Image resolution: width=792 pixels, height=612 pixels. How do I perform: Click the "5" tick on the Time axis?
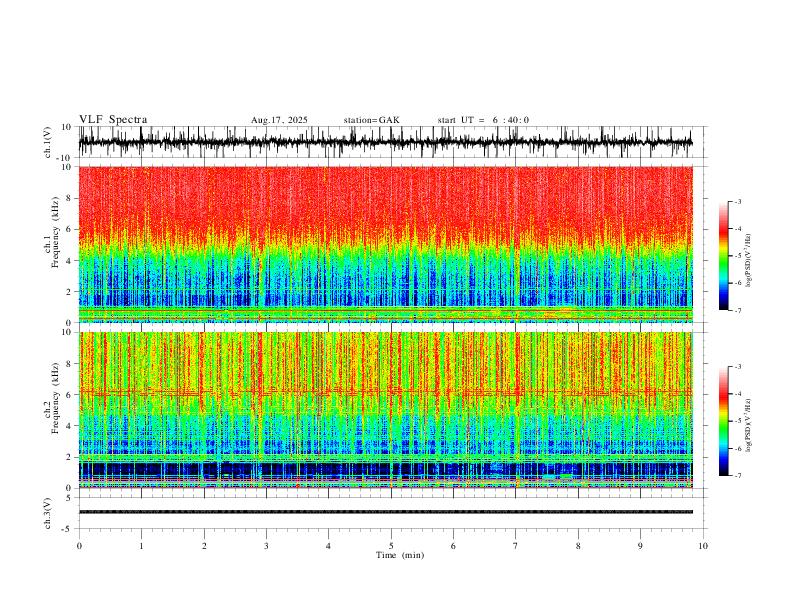click(391, 546)
